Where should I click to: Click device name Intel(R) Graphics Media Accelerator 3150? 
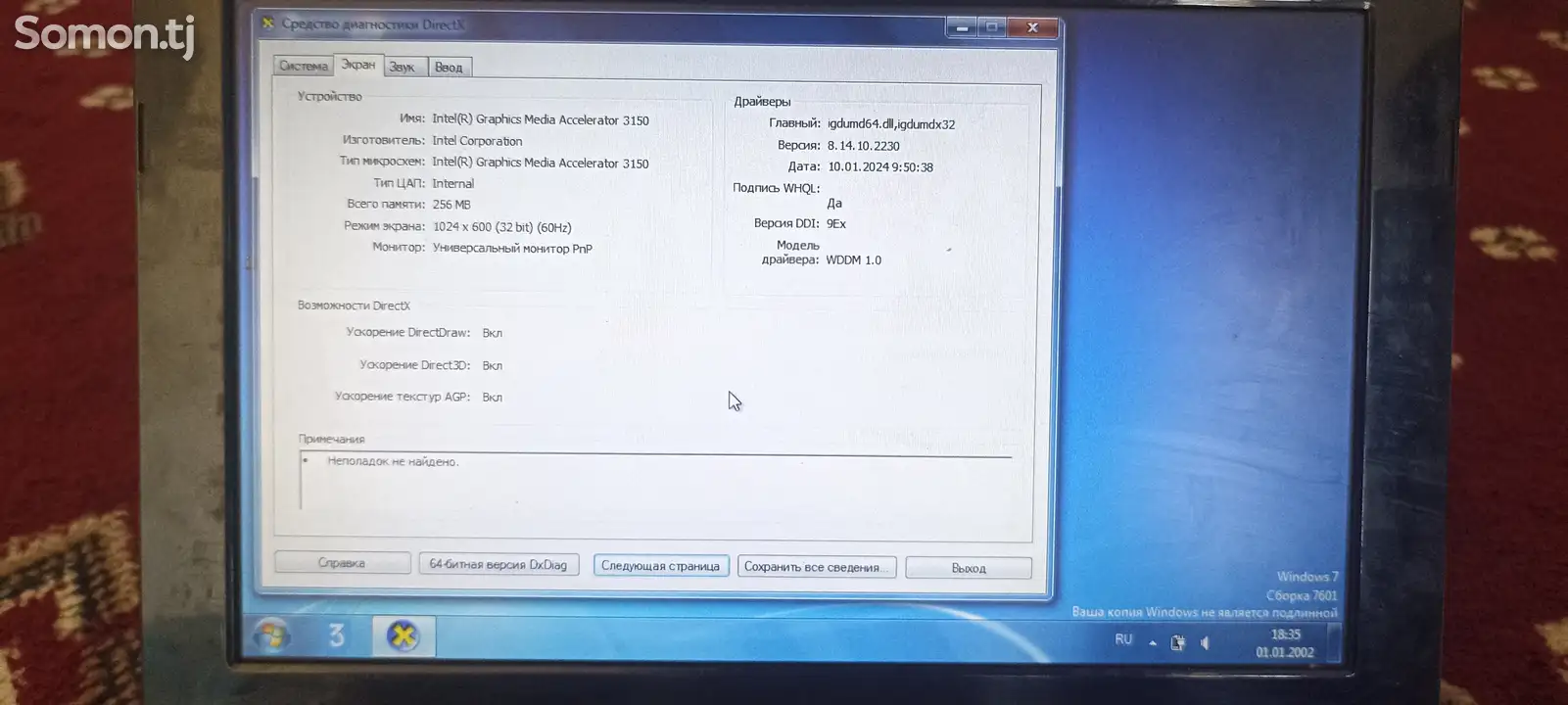click(x=541, y=119)
